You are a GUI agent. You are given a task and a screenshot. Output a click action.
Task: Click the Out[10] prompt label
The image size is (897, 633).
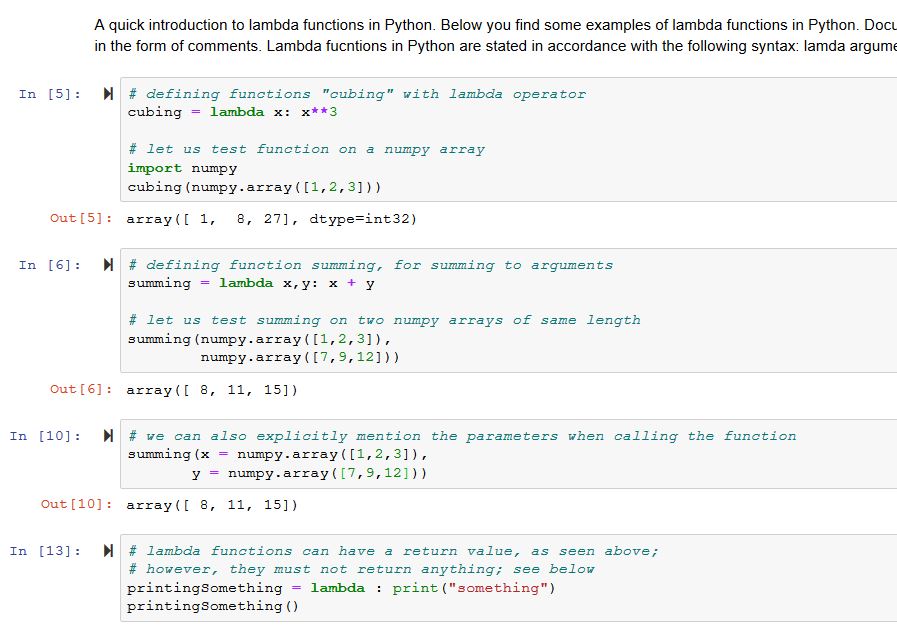point(77,505)
